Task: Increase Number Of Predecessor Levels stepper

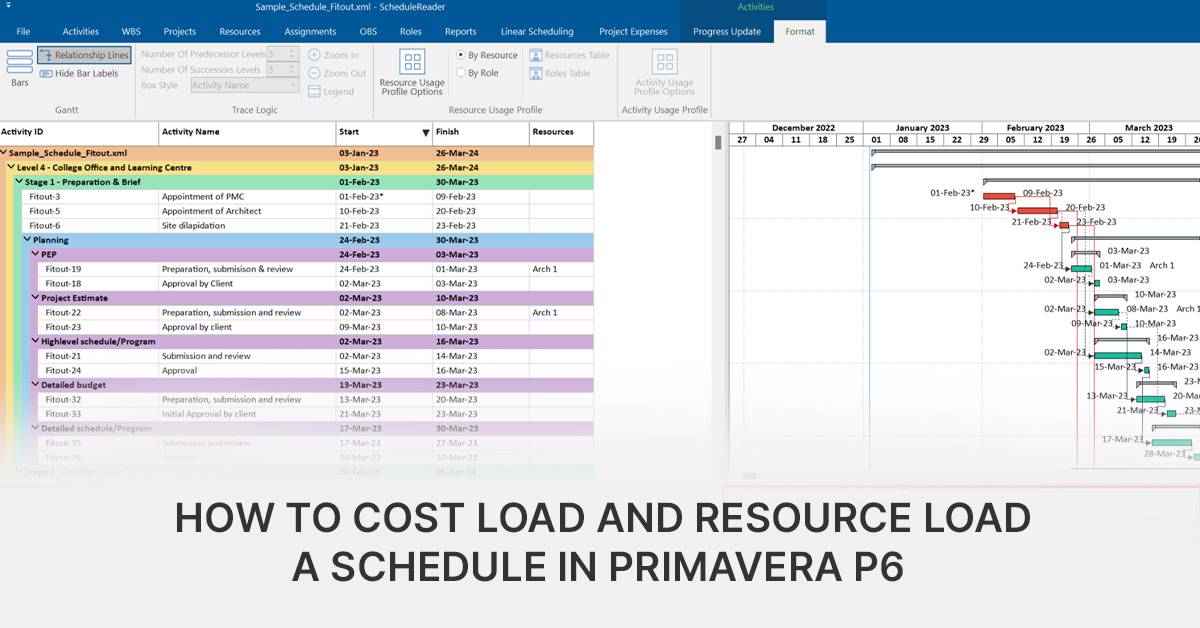Action: (291, 51)
